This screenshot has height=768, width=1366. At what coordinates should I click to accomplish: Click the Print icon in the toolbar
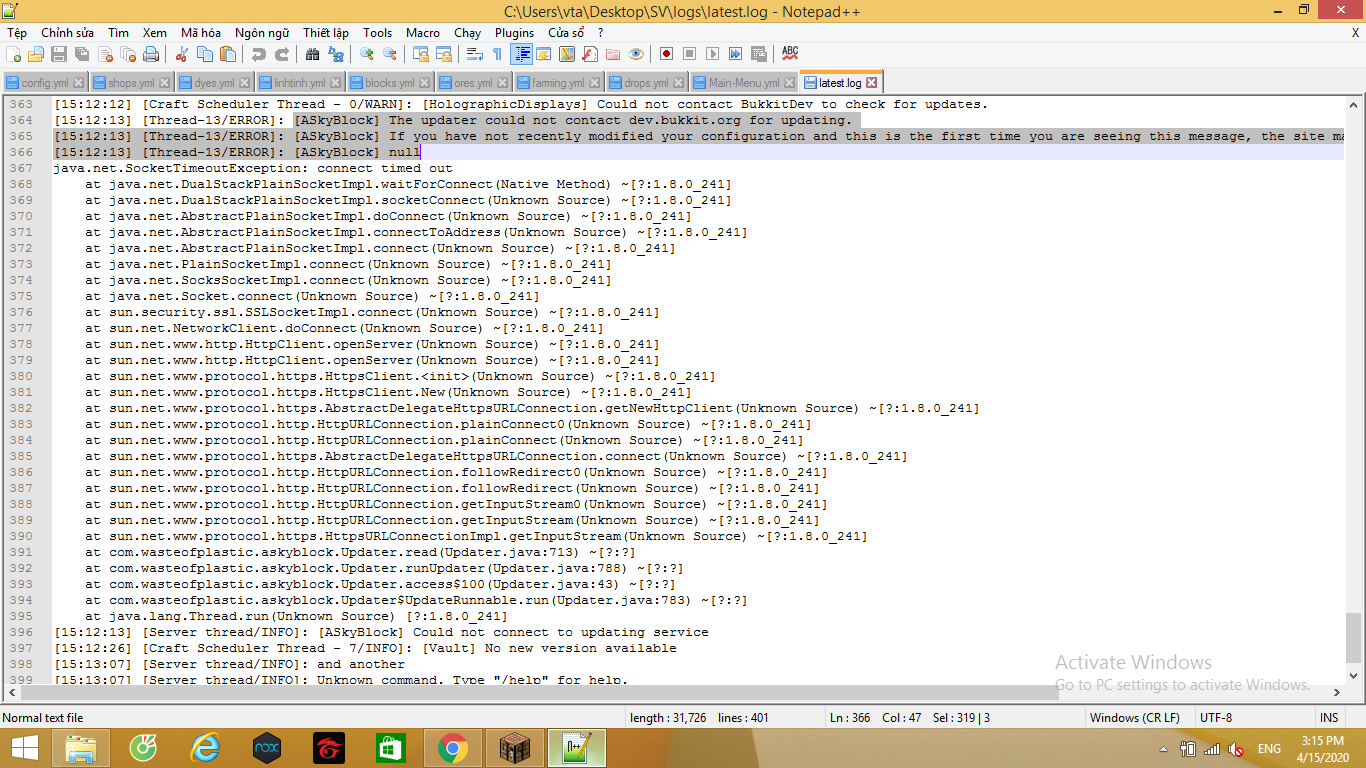(x=151, y=54)
